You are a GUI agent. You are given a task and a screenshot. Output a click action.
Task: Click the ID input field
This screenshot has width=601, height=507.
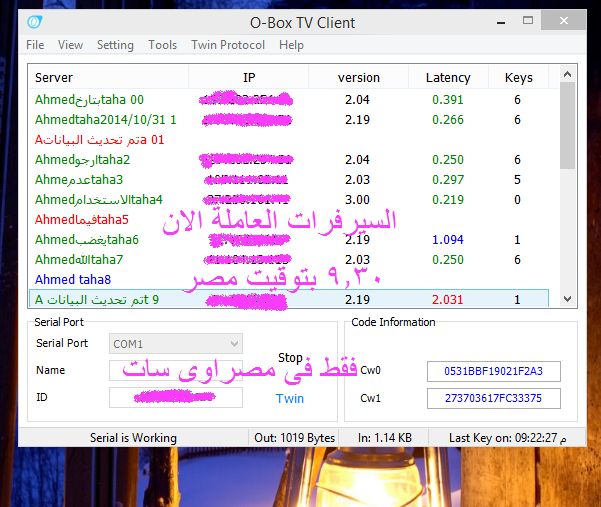176,397
